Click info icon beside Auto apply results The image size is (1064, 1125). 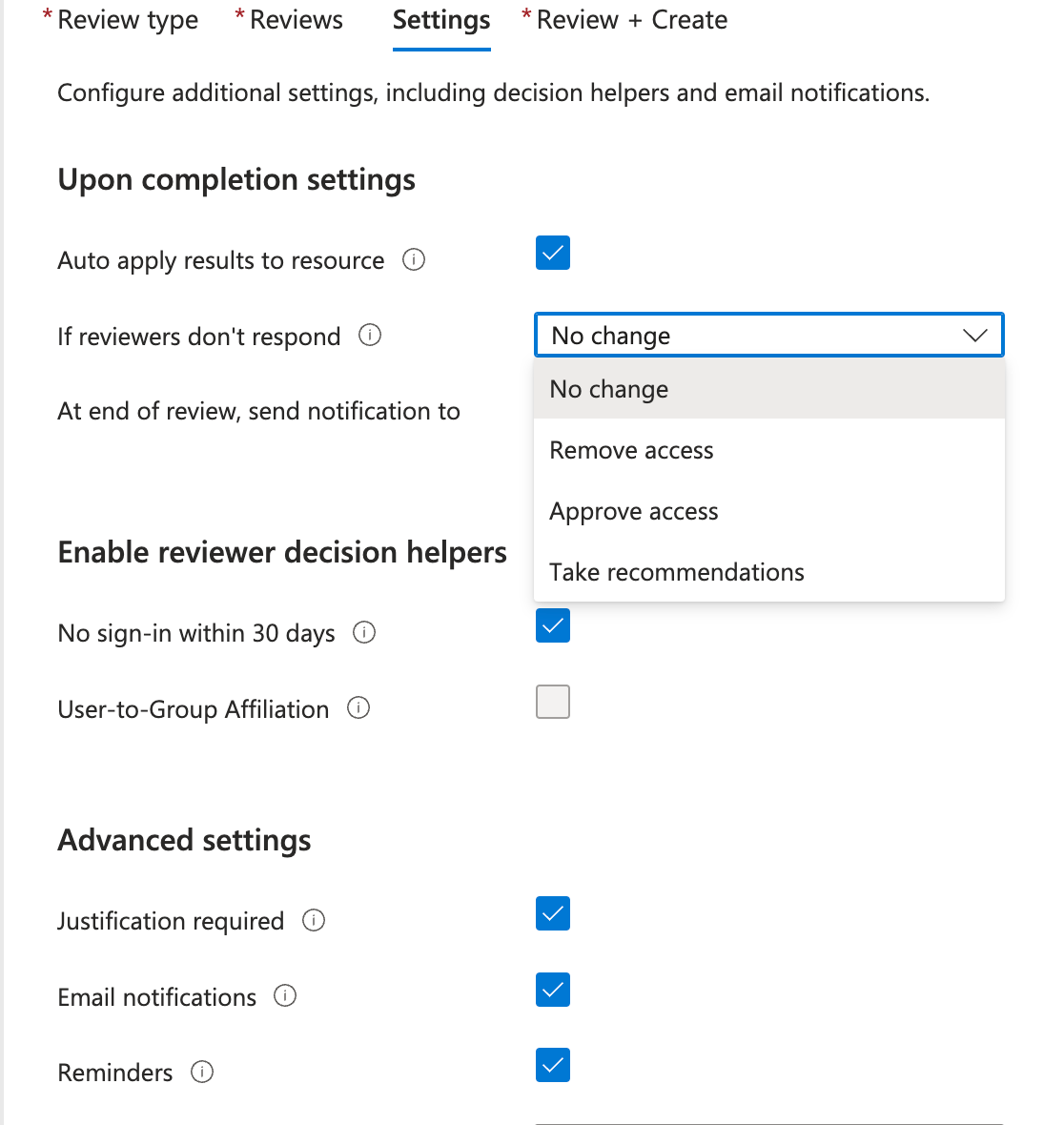pyautogui.click(x=414, y=259)
